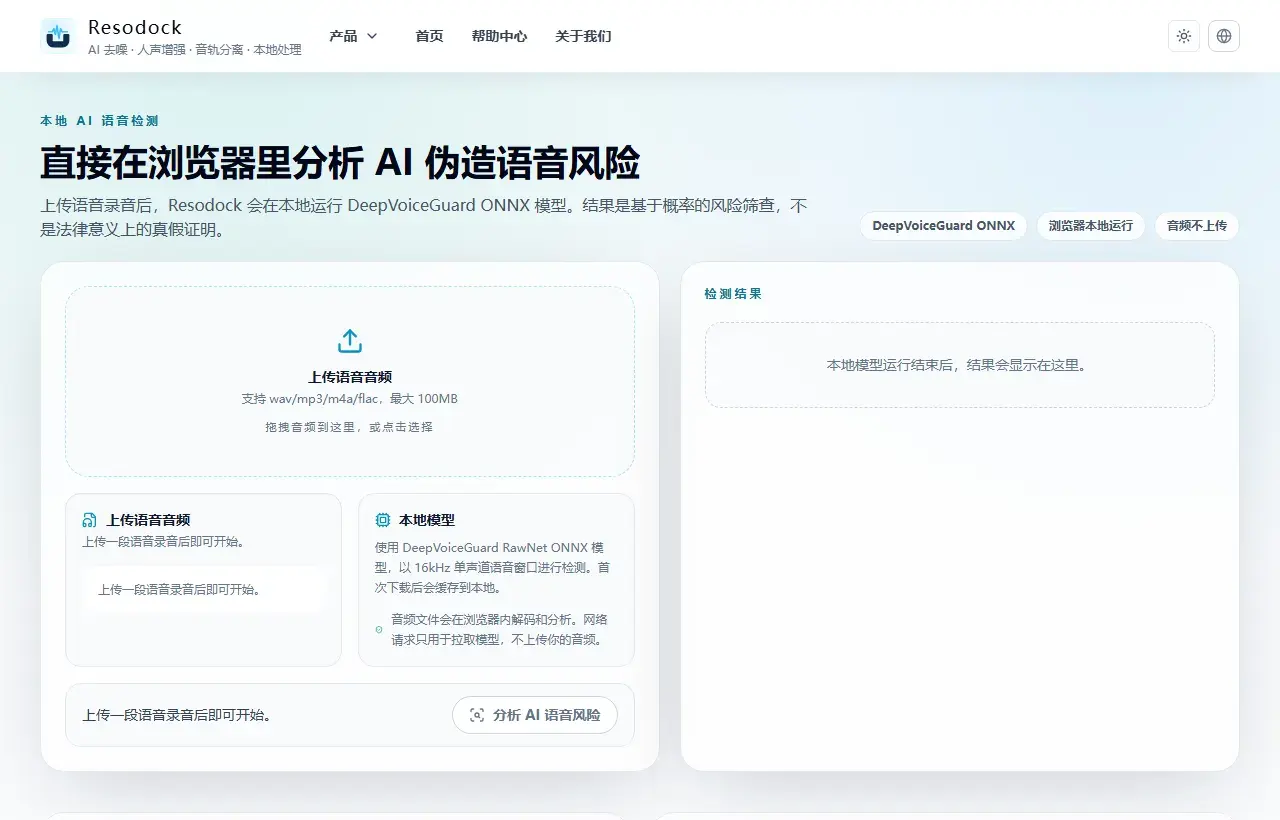This screenshot has width=1280, height=820.
Task: Click the chip icon beside 本地模型
Action: pos(383,520)
